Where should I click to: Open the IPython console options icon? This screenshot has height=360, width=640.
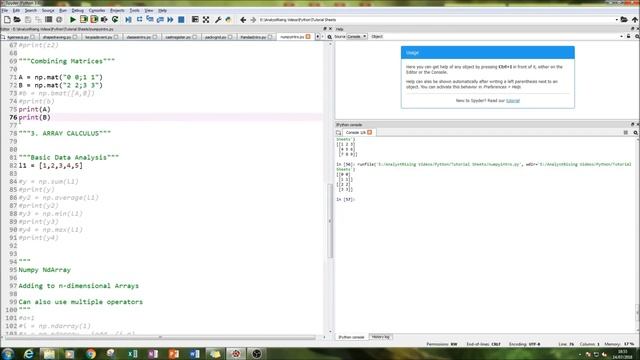click(636, 133)
